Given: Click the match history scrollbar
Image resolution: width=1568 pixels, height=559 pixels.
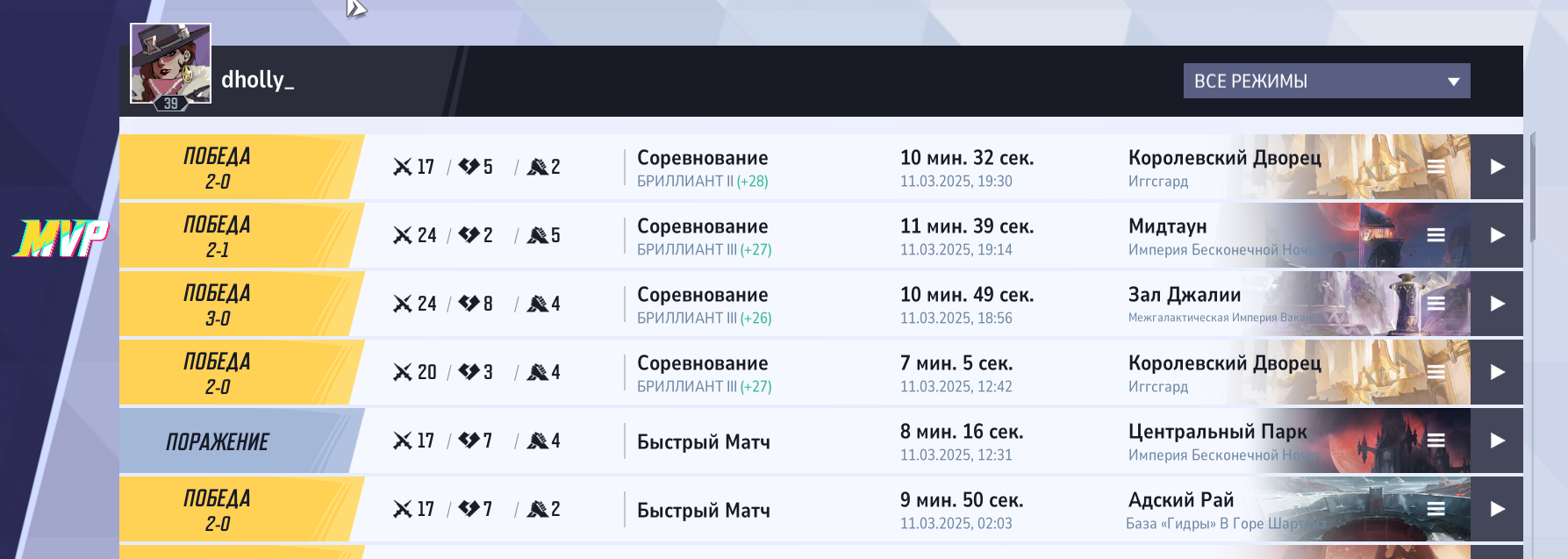Looking at the screenshot, I should click(x=1532, y=186).
